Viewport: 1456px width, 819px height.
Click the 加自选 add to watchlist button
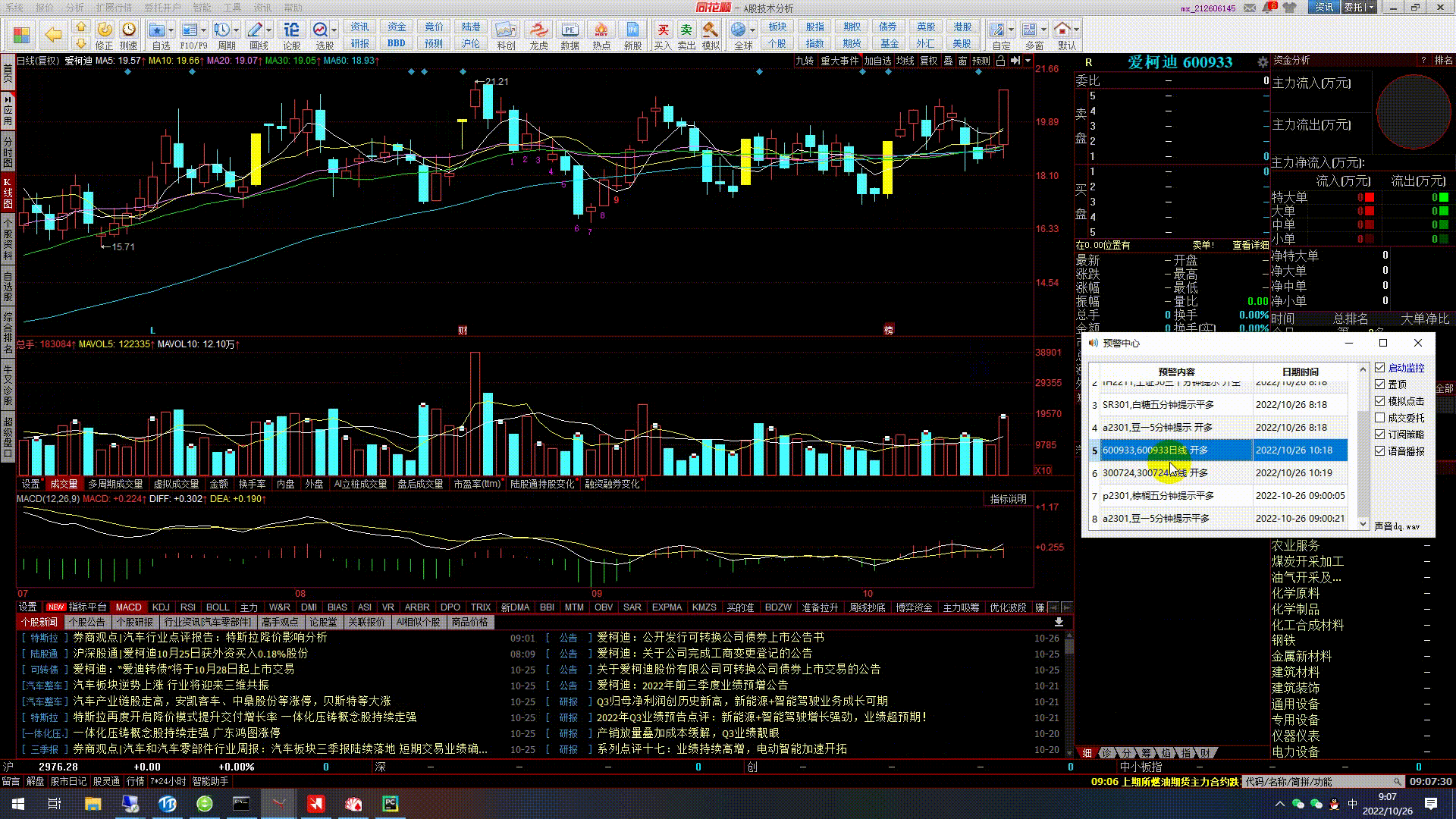pos(877,61)
